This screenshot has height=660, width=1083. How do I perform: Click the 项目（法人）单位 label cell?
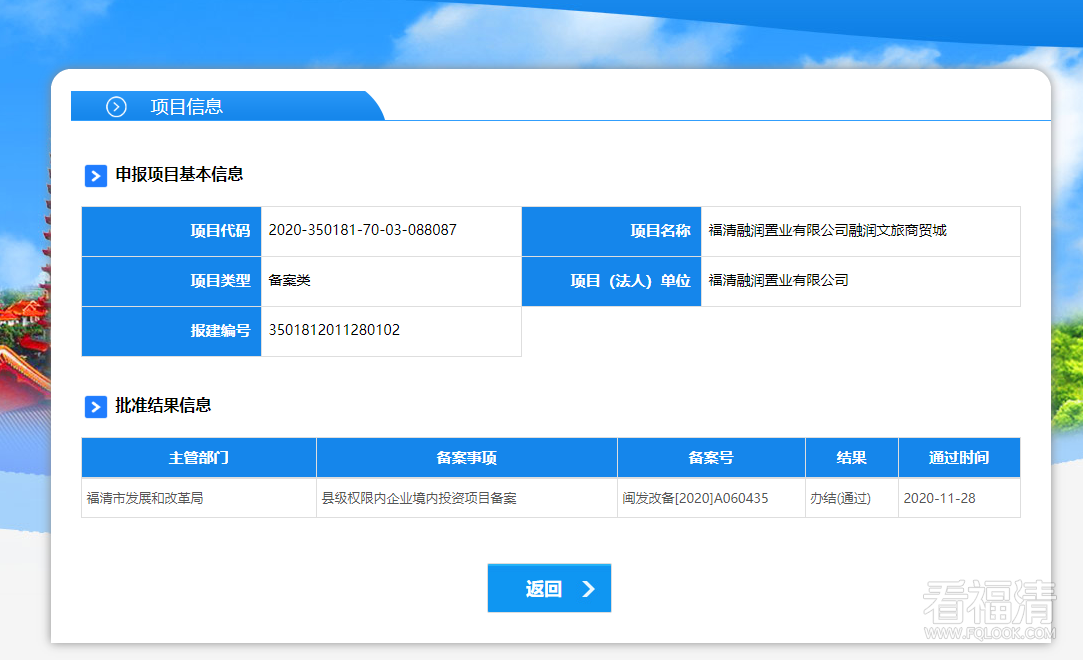click(611, 281)
